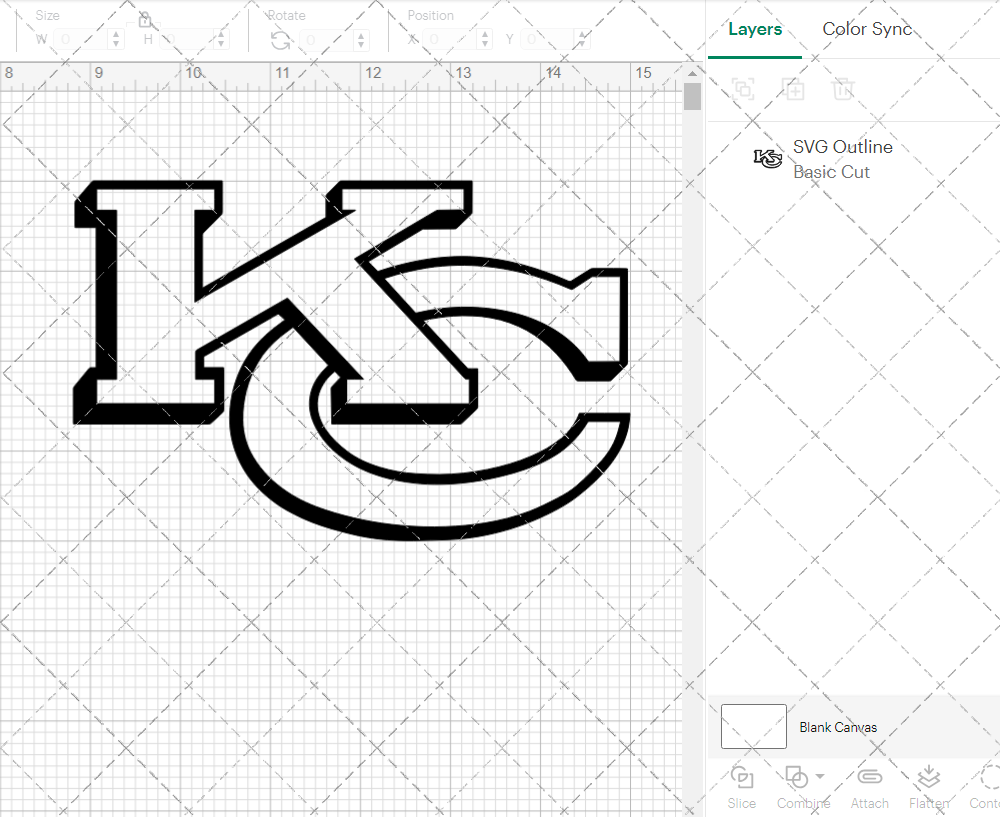Switch to the Color Sync tab
This screenshot has width=1000, height=817.
[867, 29]
